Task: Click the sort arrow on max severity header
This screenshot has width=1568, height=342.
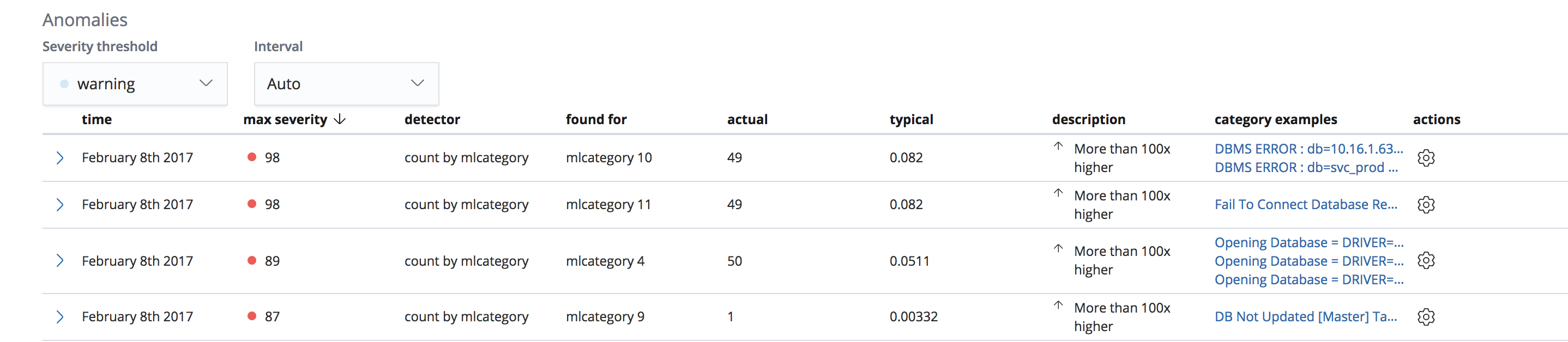Action: coord(339,119)
